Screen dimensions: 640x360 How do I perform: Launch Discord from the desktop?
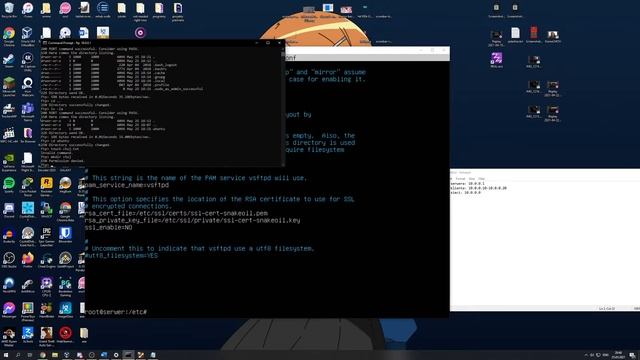tap(9, 210)
